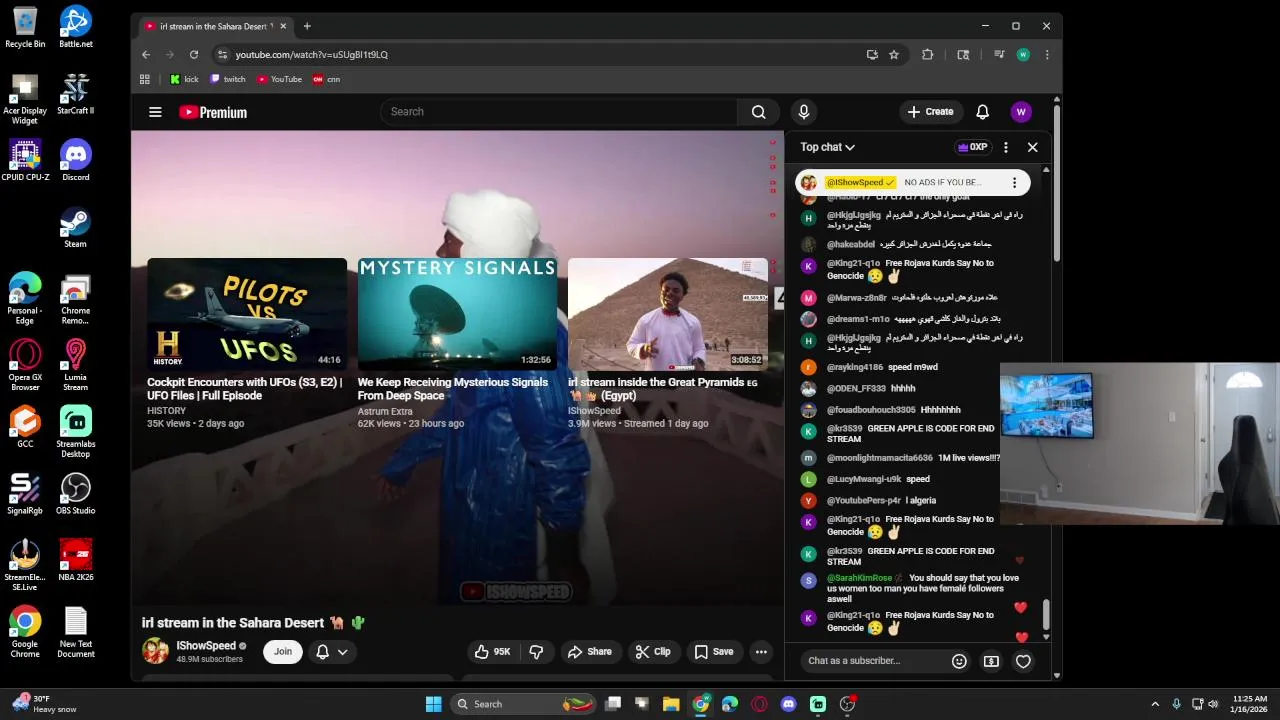
Task: Reload the YouTube page
Action: coord(194,55)
